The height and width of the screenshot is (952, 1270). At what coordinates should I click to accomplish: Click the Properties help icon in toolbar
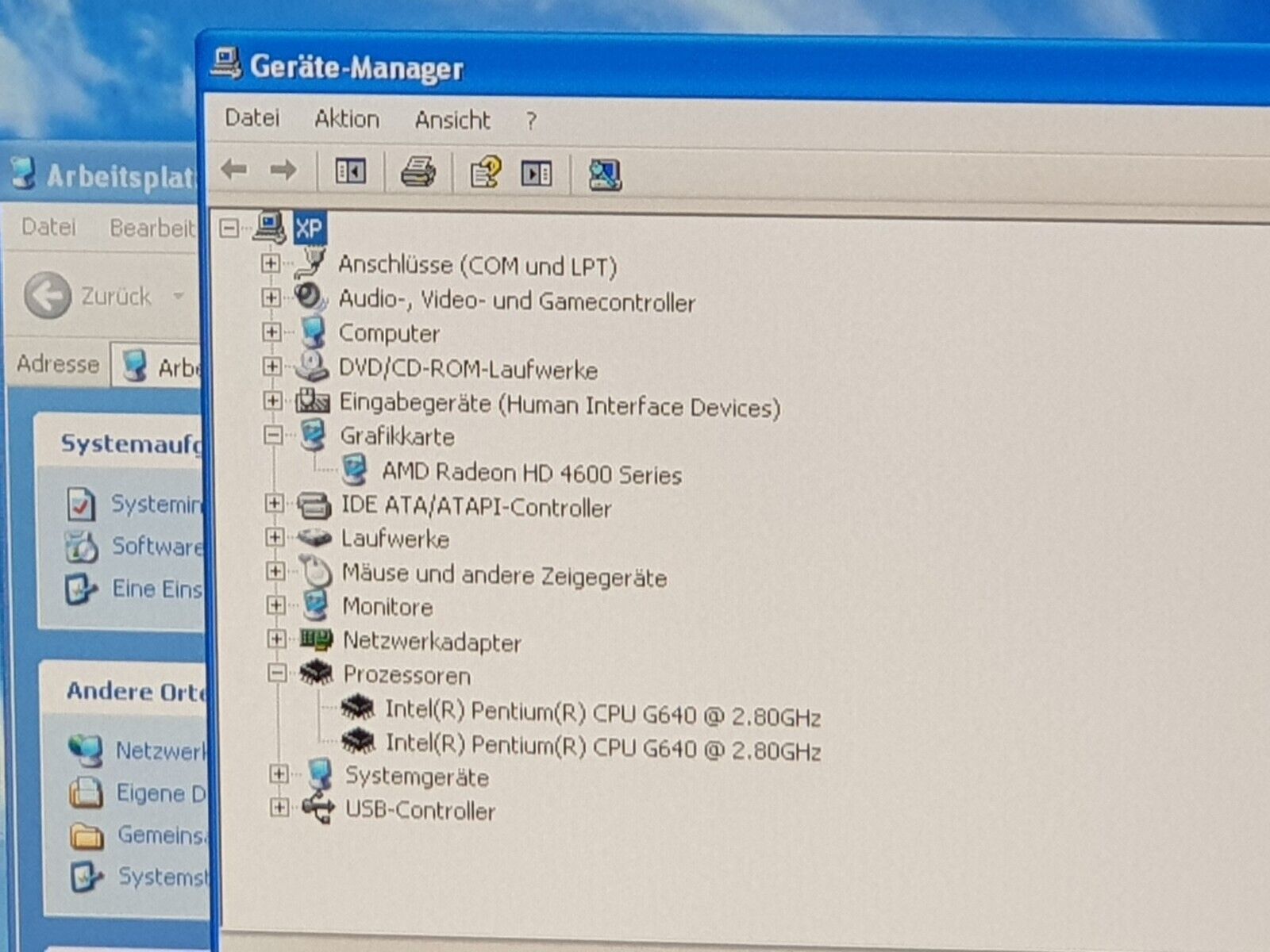coord(485,172)
